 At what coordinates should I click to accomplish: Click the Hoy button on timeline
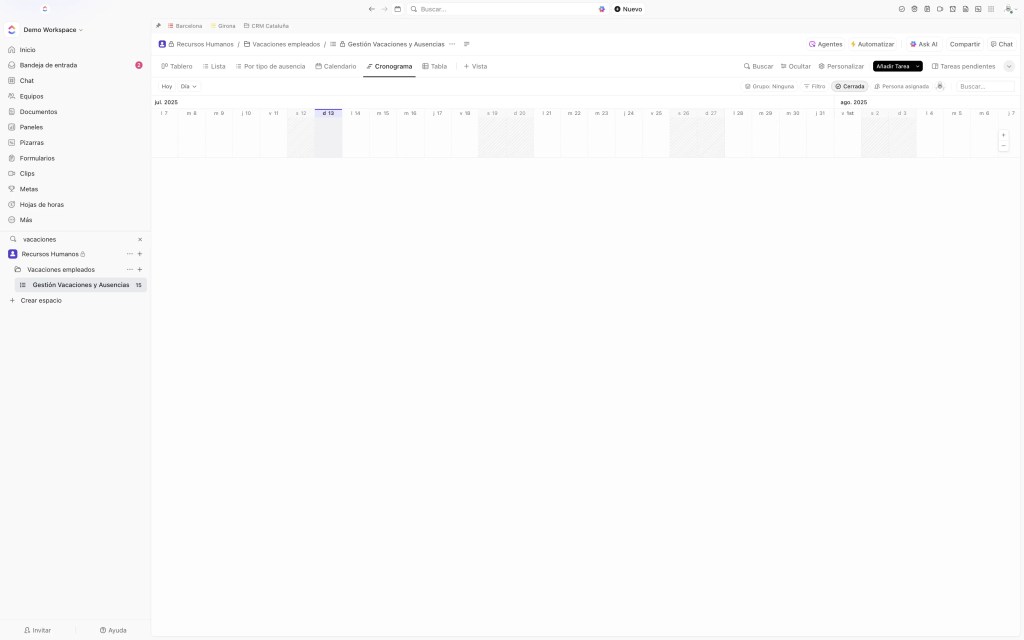pos(167,86)
